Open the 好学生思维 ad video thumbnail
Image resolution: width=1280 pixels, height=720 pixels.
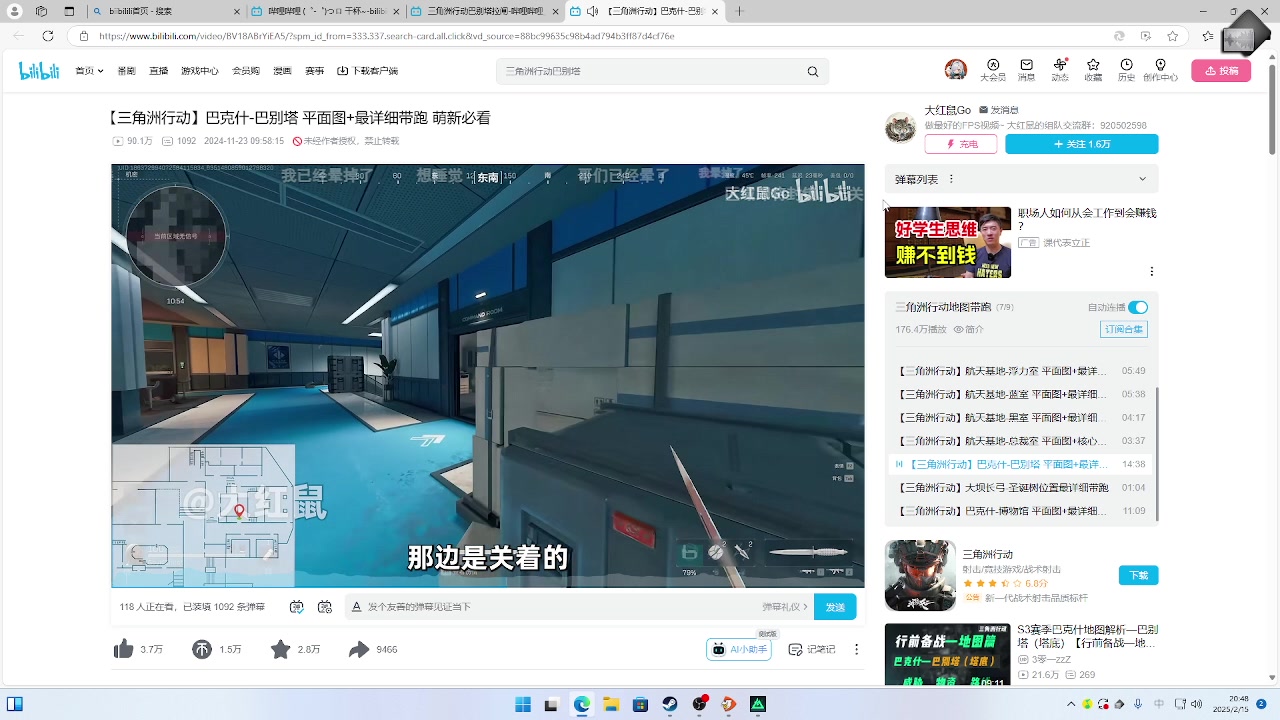tap(948, 242)
